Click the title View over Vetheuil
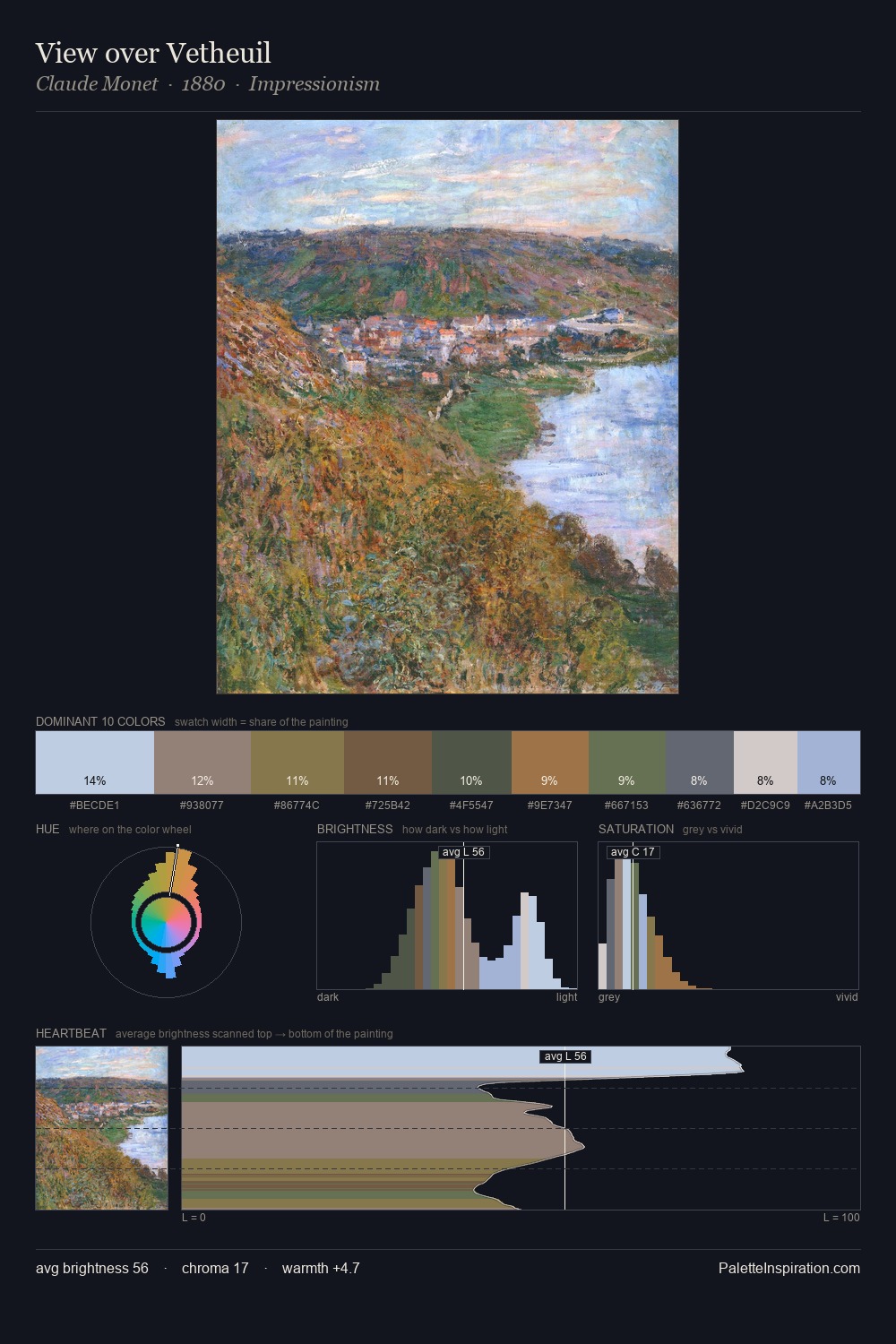The image size is (896, 1344). 153,53
